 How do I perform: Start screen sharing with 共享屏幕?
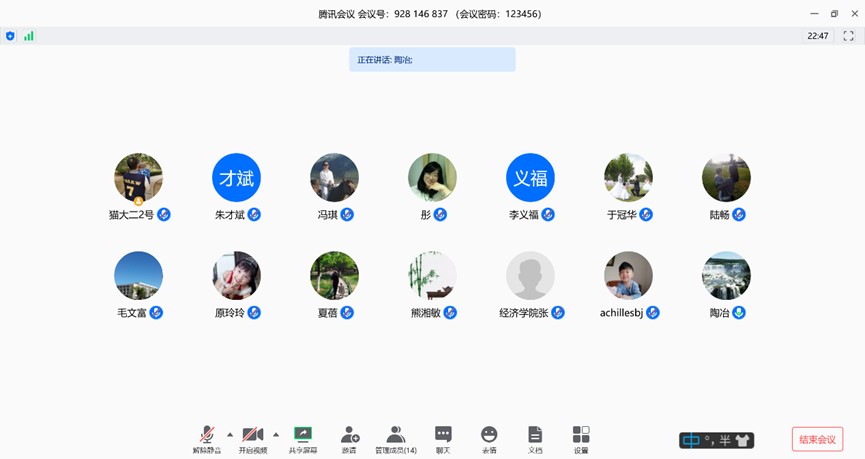[x=303, y=435]
